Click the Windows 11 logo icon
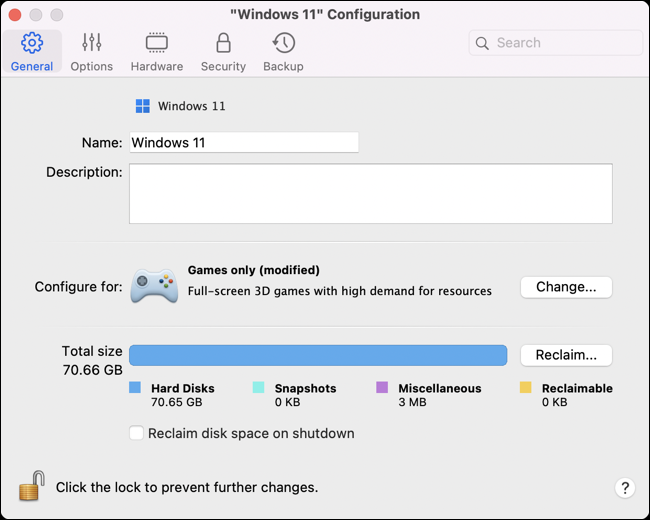 [143, 106]
